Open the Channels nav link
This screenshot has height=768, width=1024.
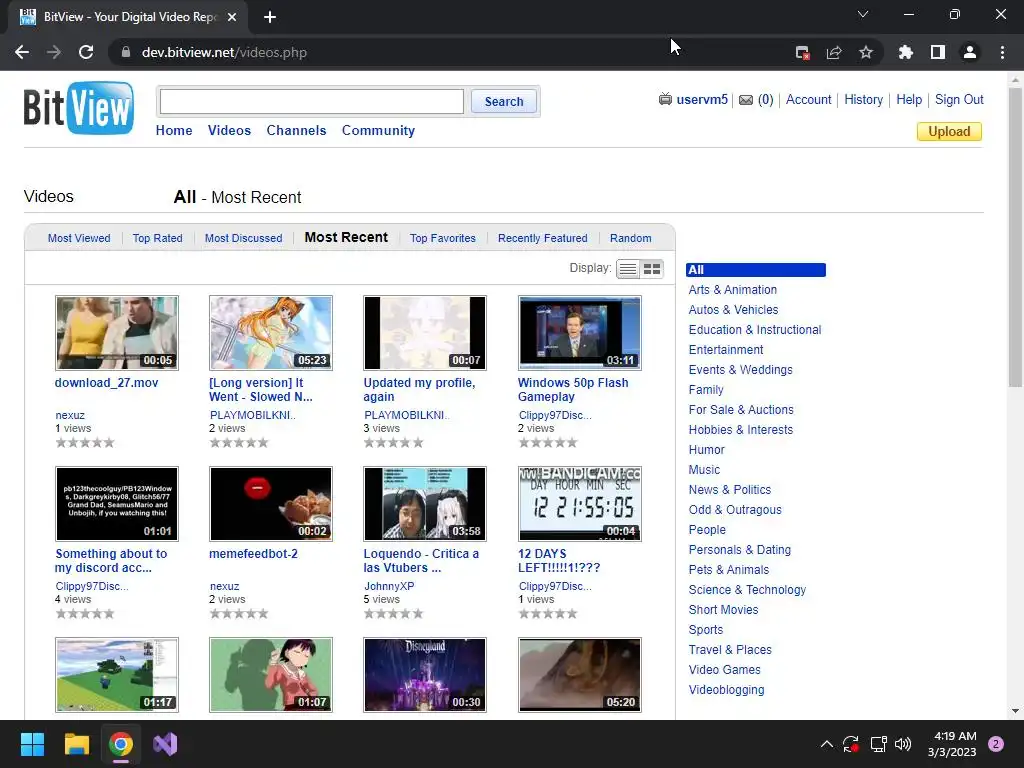tap(296, 130)
